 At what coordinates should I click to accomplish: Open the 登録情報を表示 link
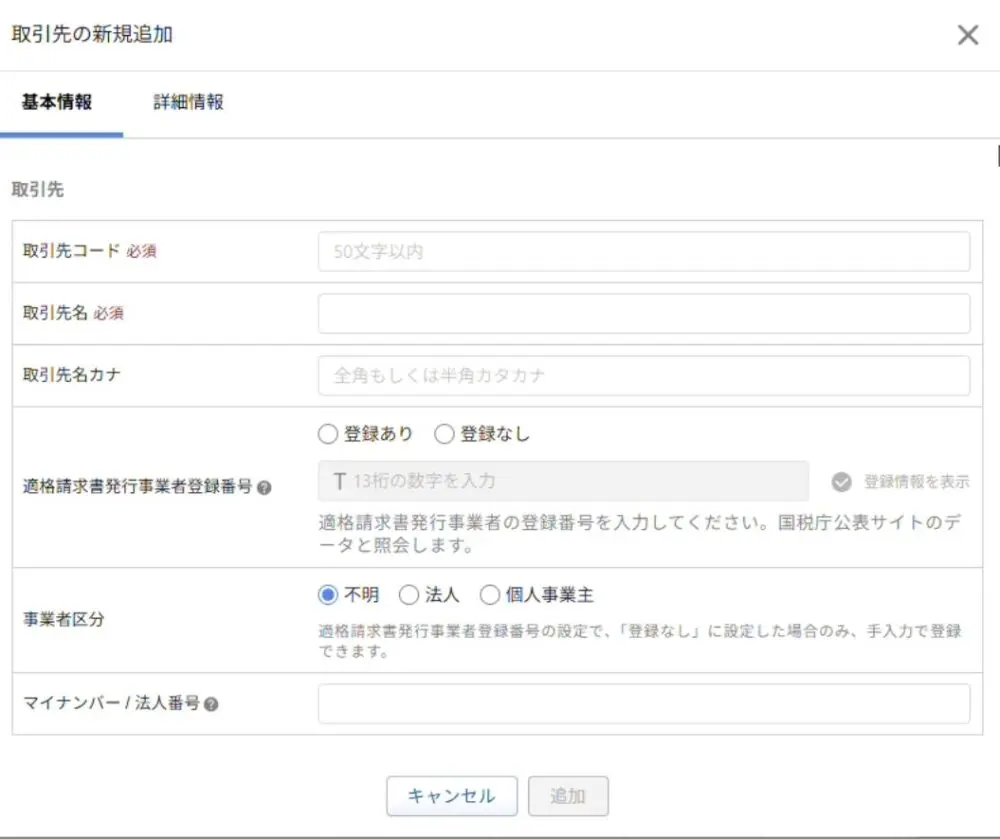click(916, 482)
